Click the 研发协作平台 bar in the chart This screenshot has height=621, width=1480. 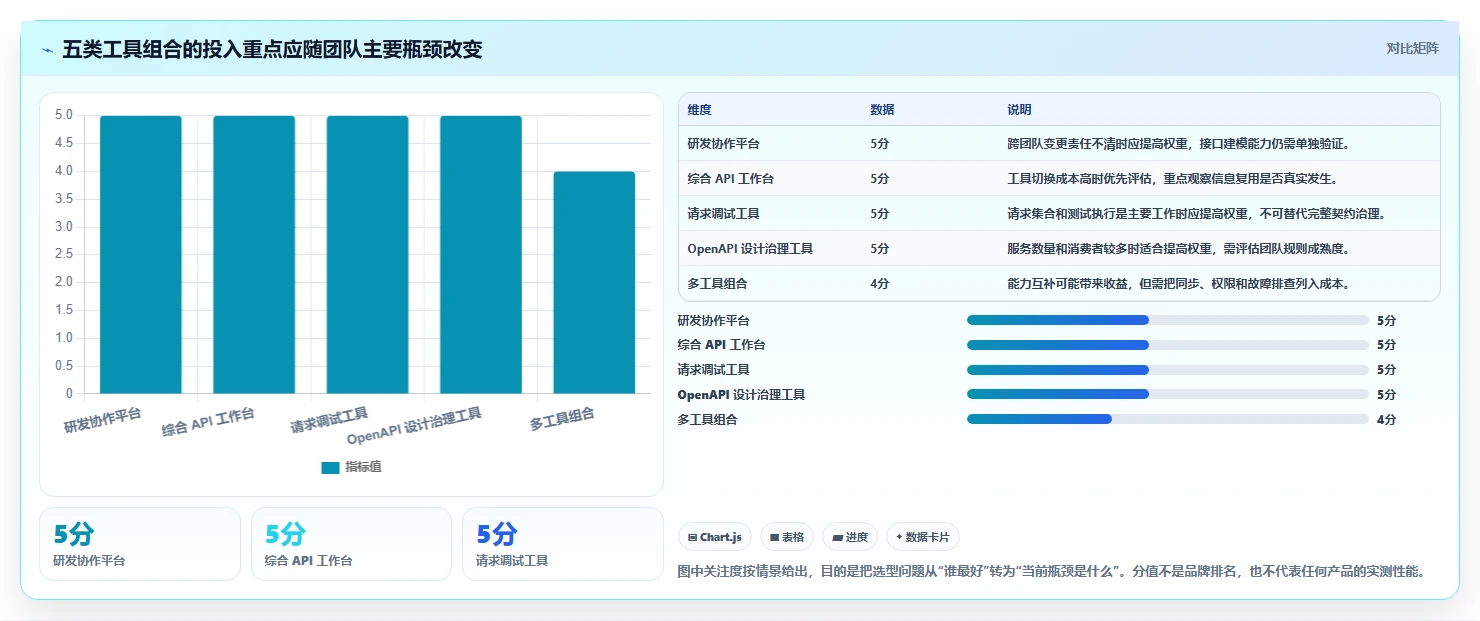[141, 254]
